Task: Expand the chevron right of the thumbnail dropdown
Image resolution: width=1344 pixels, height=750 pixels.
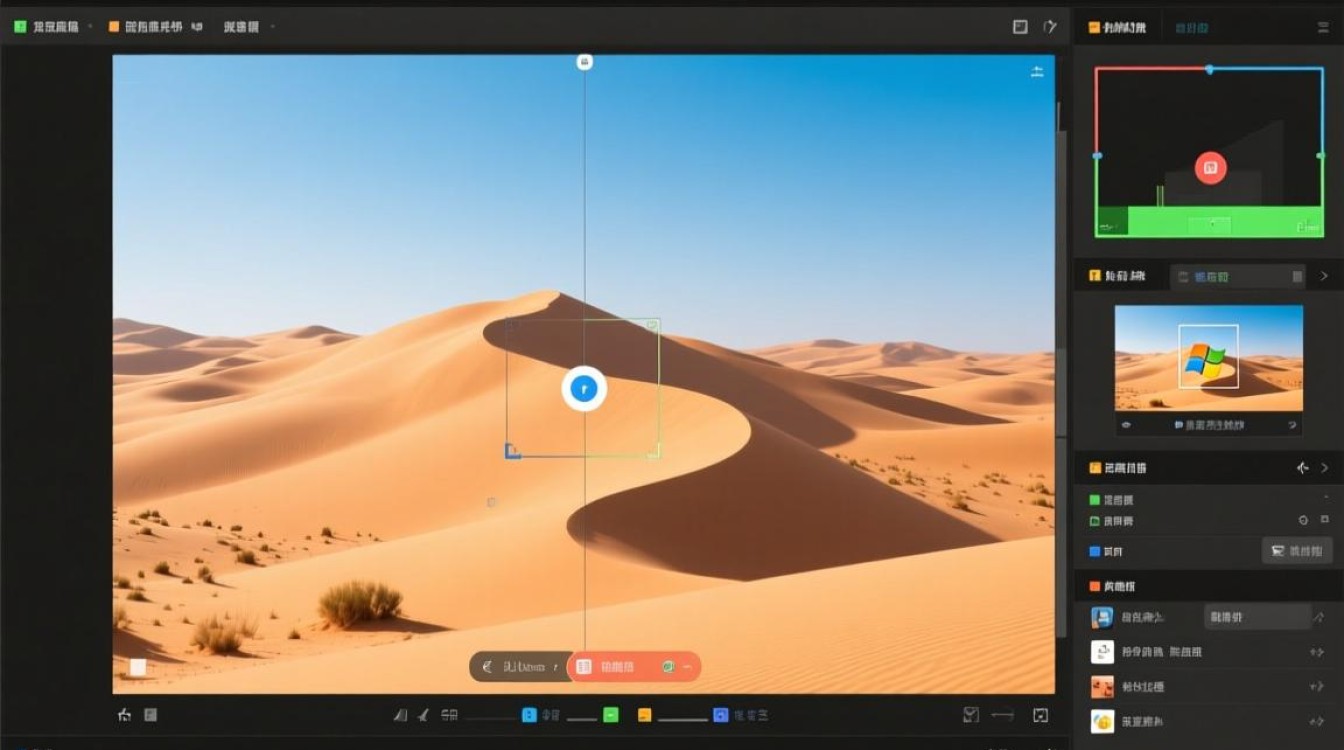Action: point(1324,276)
